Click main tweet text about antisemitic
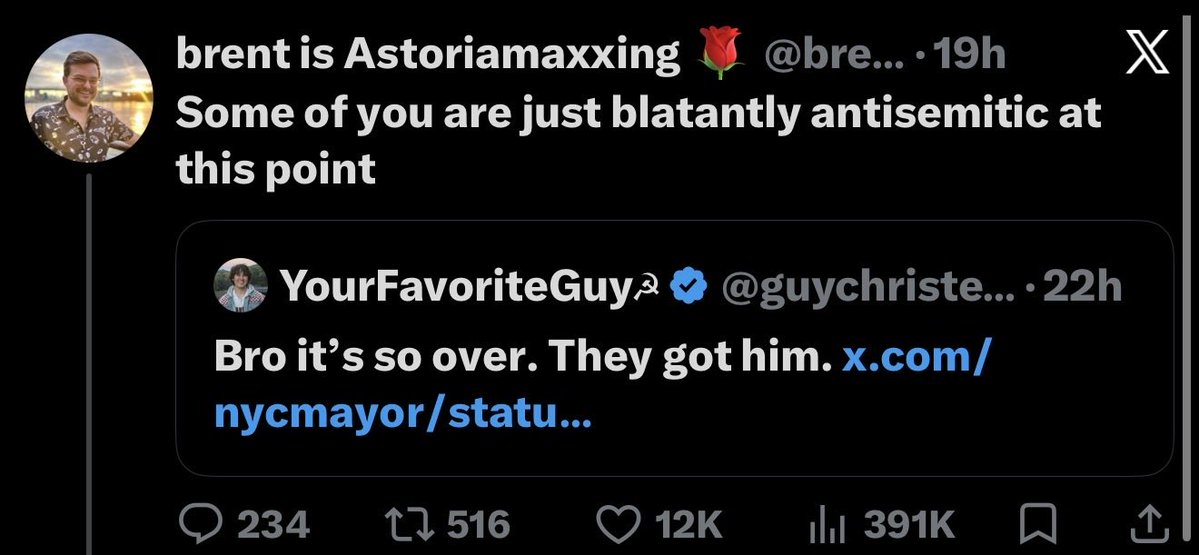The height and width of the screenshot is (555, 1199). click(x=638, y=140)
